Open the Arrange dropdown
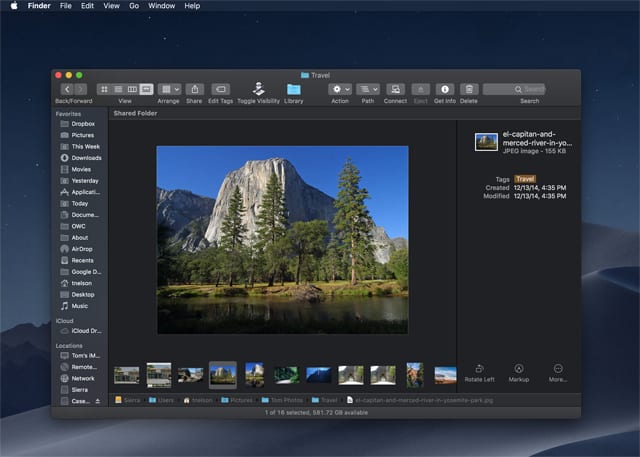This screenshot has width=640, height=457. pos(168,89)
